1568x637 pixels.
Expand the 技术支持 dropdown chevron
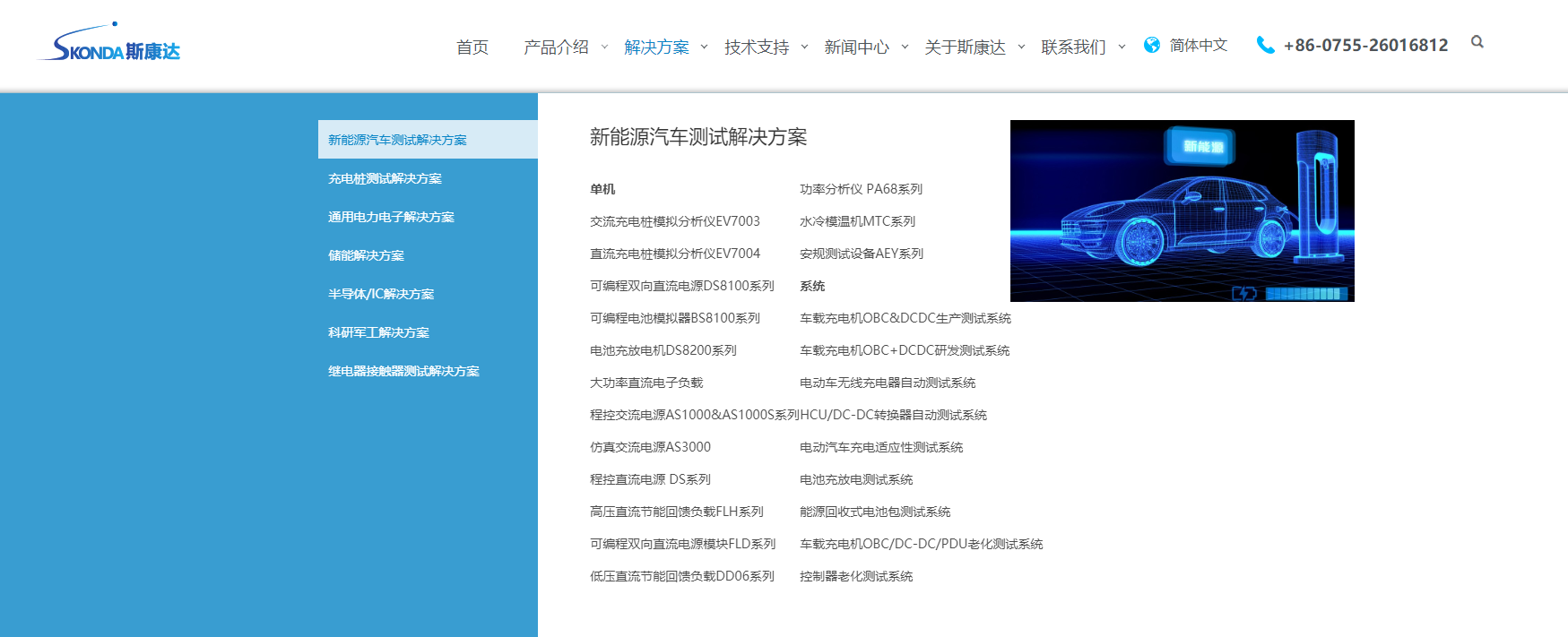[x=804, y=47]
